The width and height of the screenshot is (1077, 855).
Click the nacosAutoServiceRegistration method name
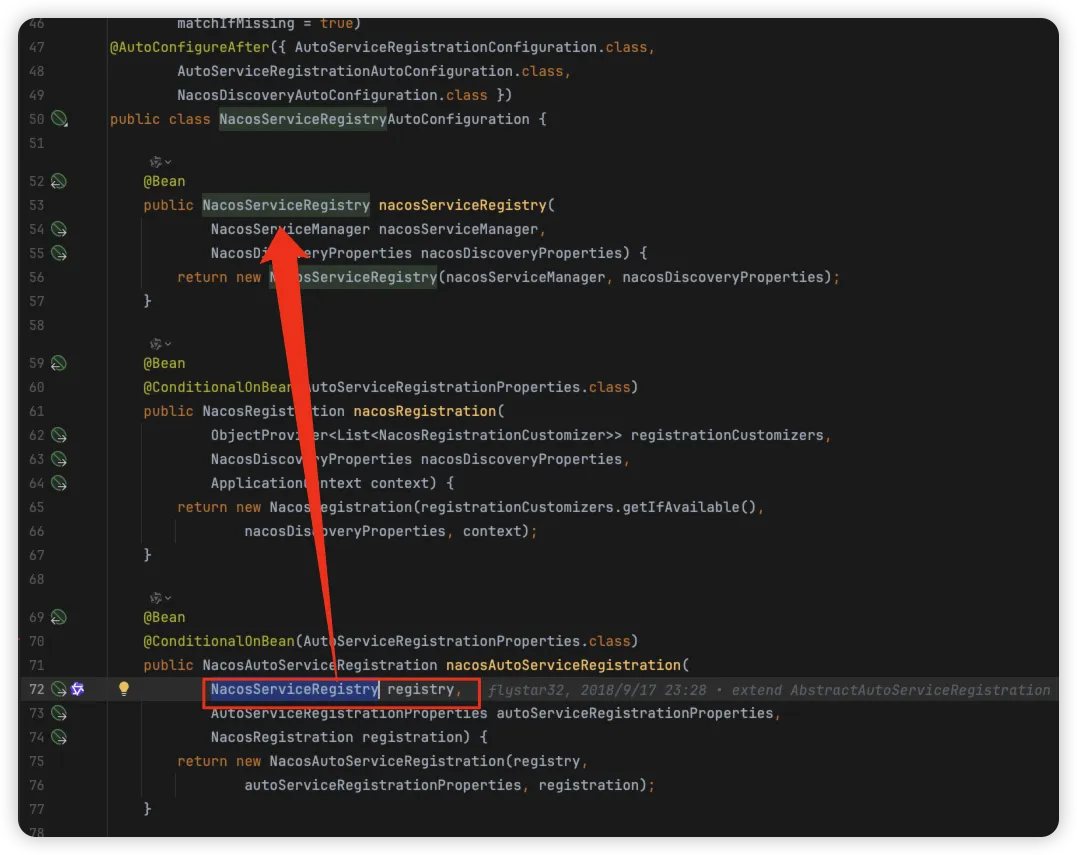click(562, 665)
